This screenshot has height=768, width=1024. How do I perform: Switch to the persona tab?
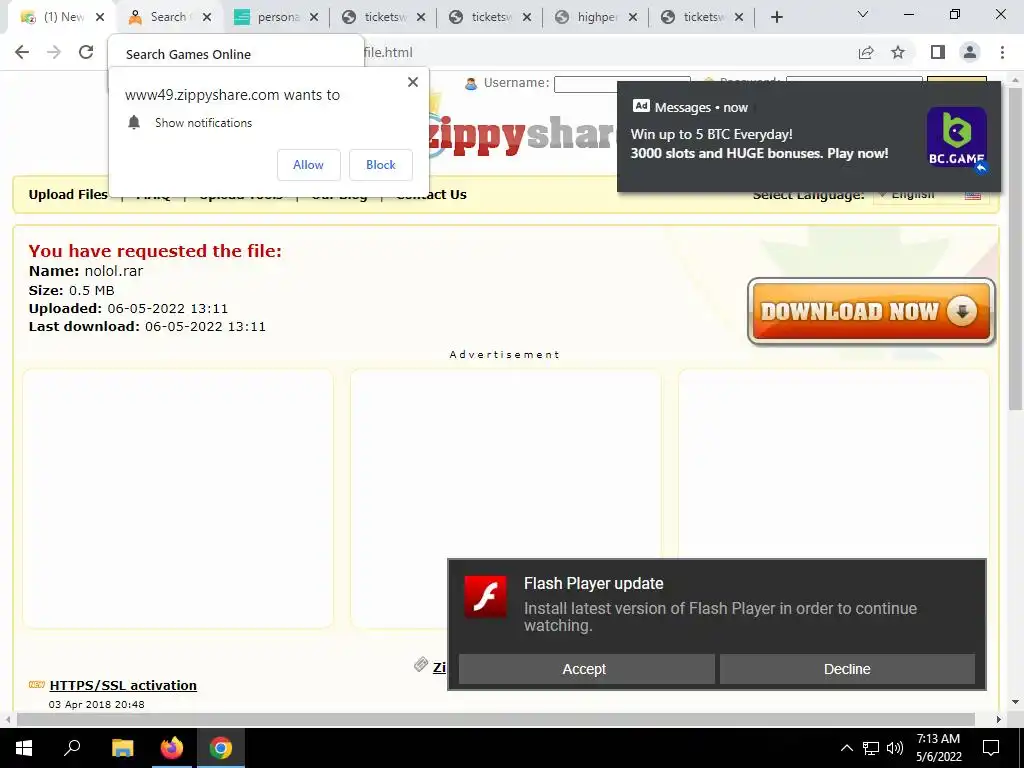click(x=278, y=17)
